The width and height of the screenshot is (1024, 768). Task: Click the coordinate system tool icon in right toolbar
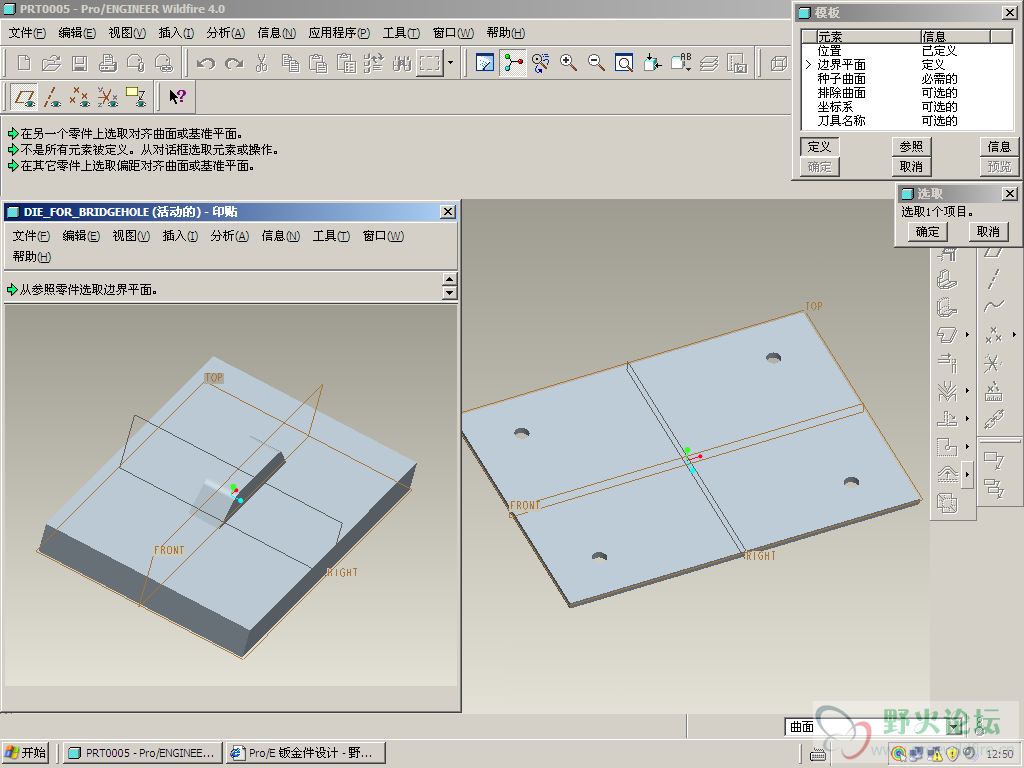(993, 362)
